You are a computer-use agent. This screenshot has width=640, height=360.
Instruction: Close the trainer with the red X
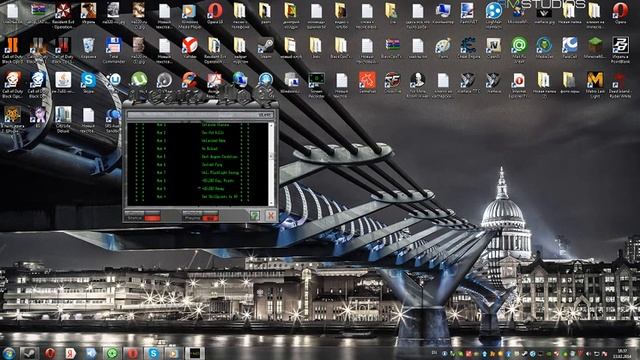270,216
